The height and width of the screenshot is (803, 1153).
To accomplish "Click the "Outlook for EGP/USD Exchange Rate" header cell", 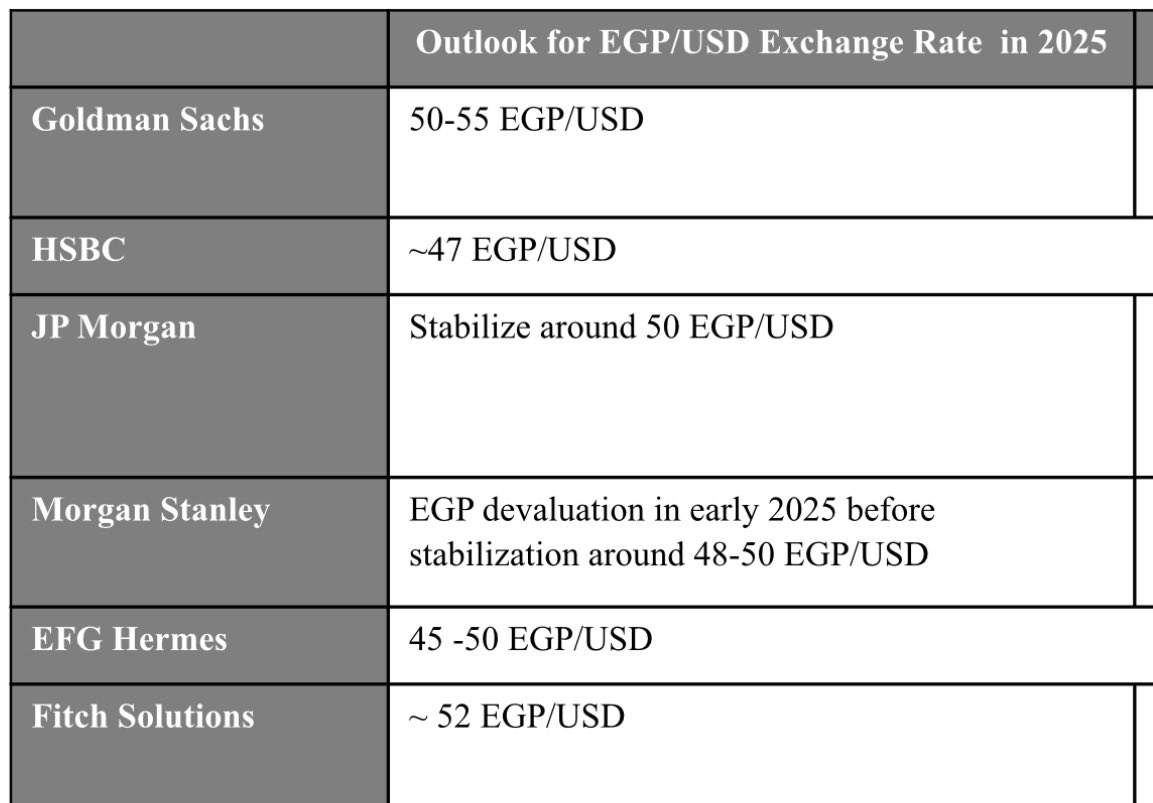I will 760,43.
